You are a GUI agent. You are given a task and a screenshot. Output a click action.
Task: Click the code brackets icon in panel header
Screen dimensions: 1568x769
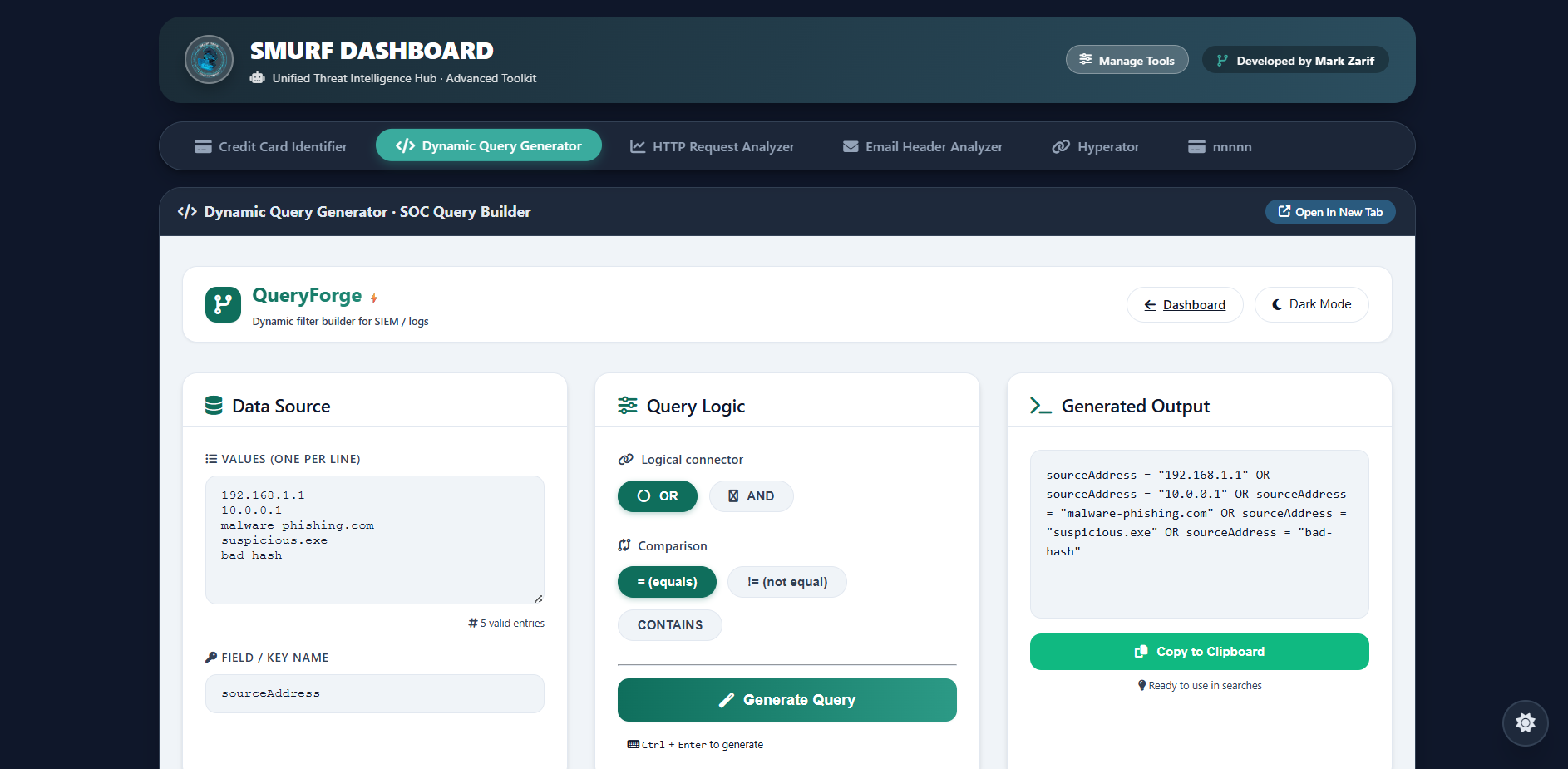tap(187, 212)
